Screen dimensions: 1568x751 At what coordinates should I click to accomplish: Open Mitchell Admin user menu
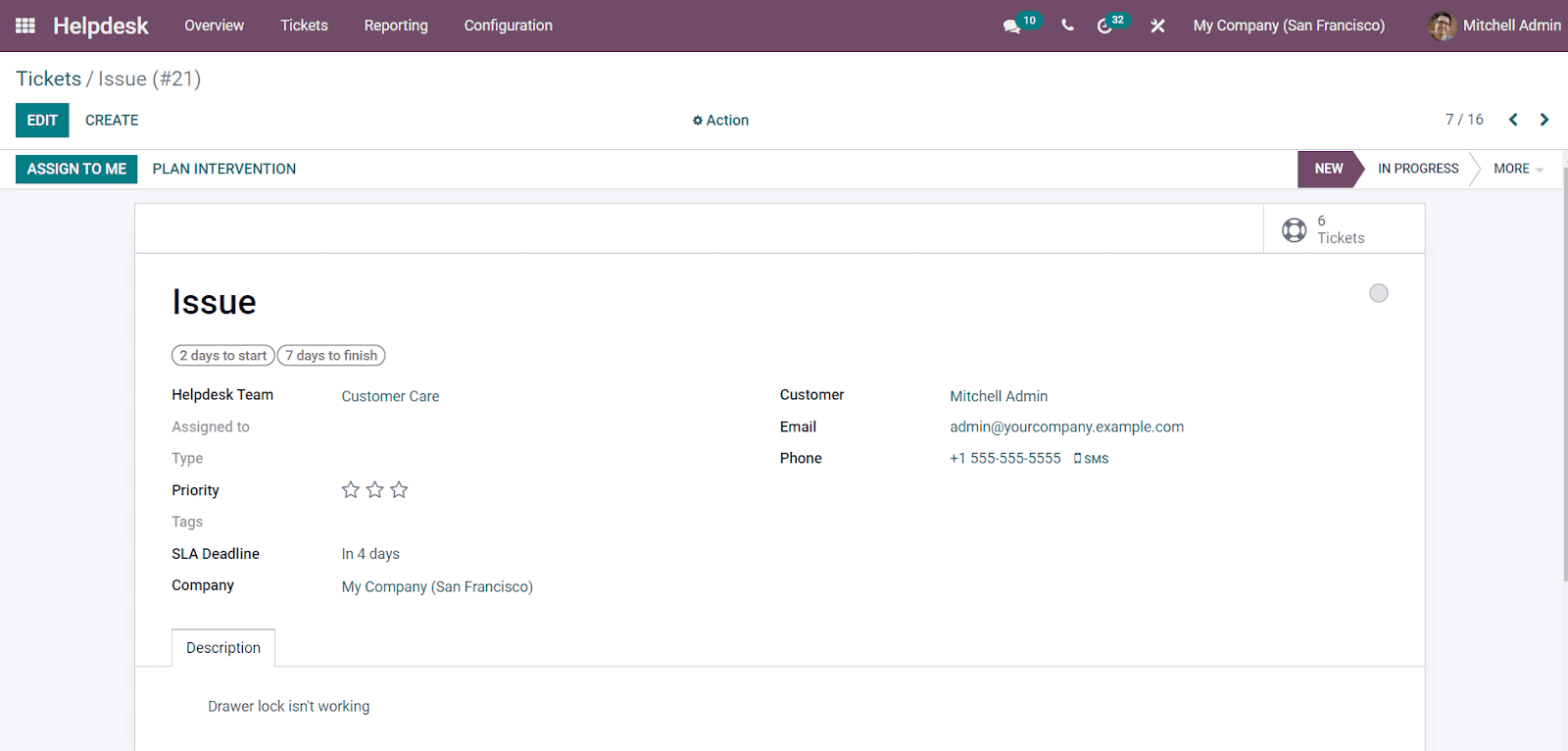click(1494, 25)
